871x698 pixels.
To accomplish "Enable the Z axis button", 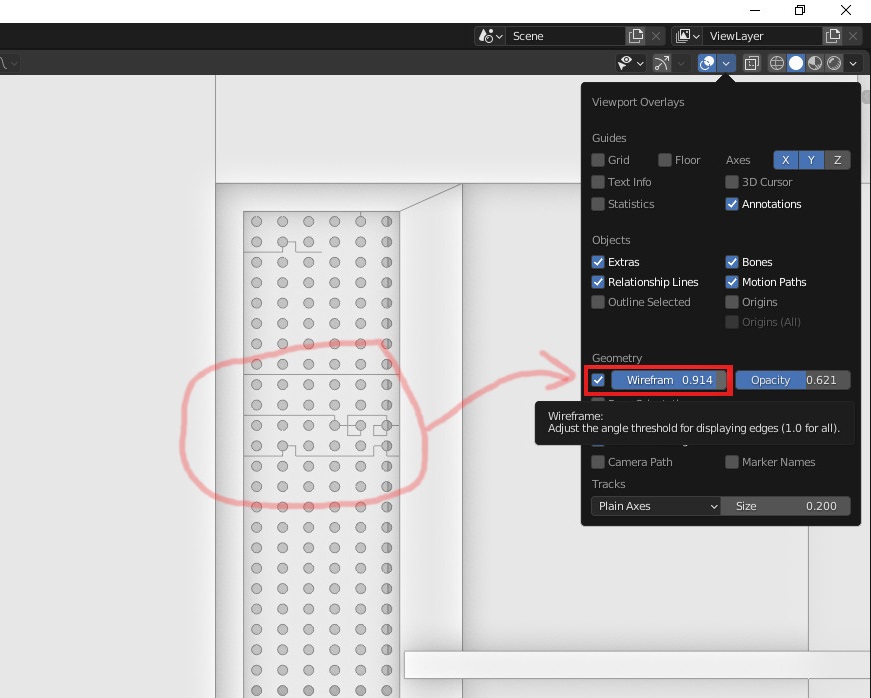I will click(838, 160).
